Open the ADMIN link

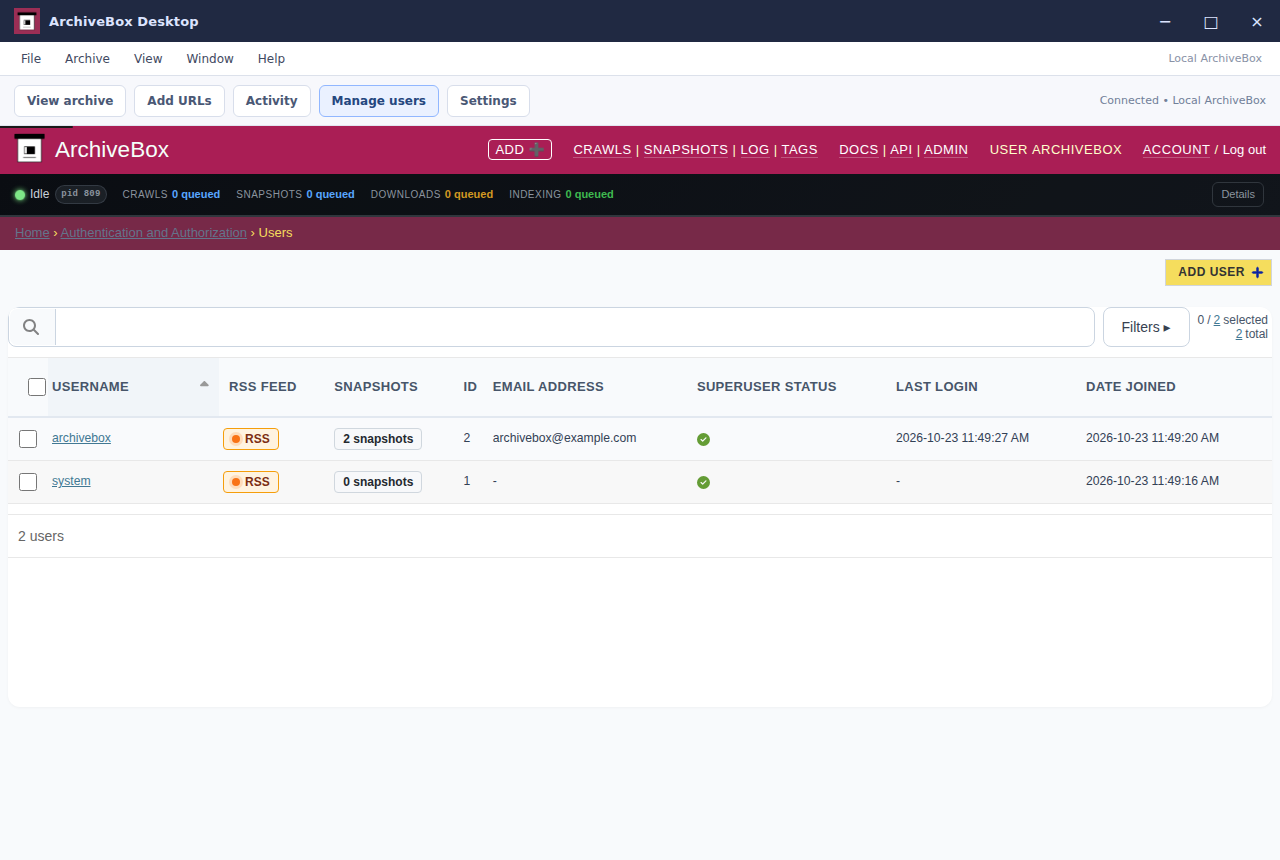[946, 150]
